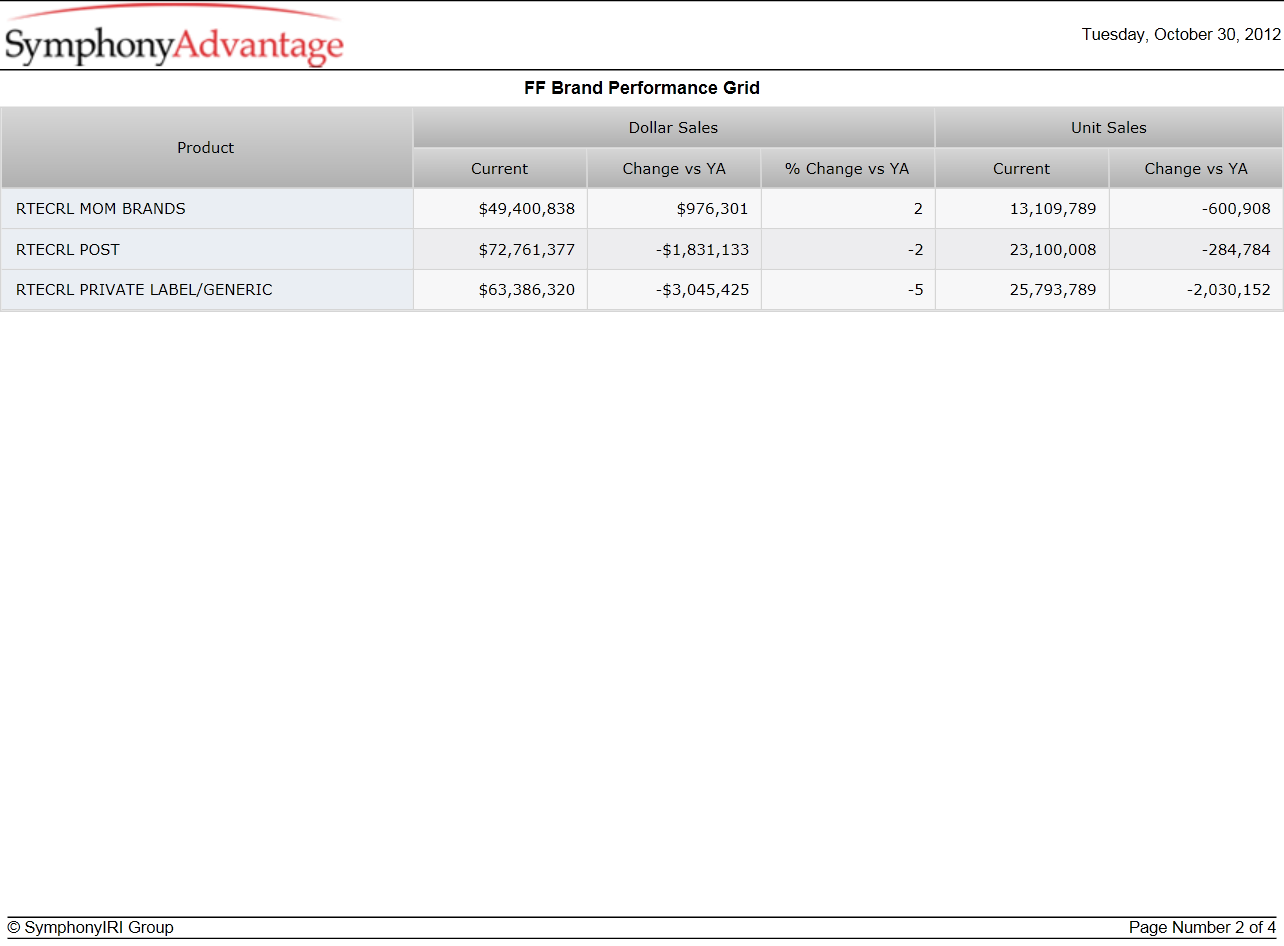Click the © SymphonyIRI Group footer text

(x=90, y=928)
